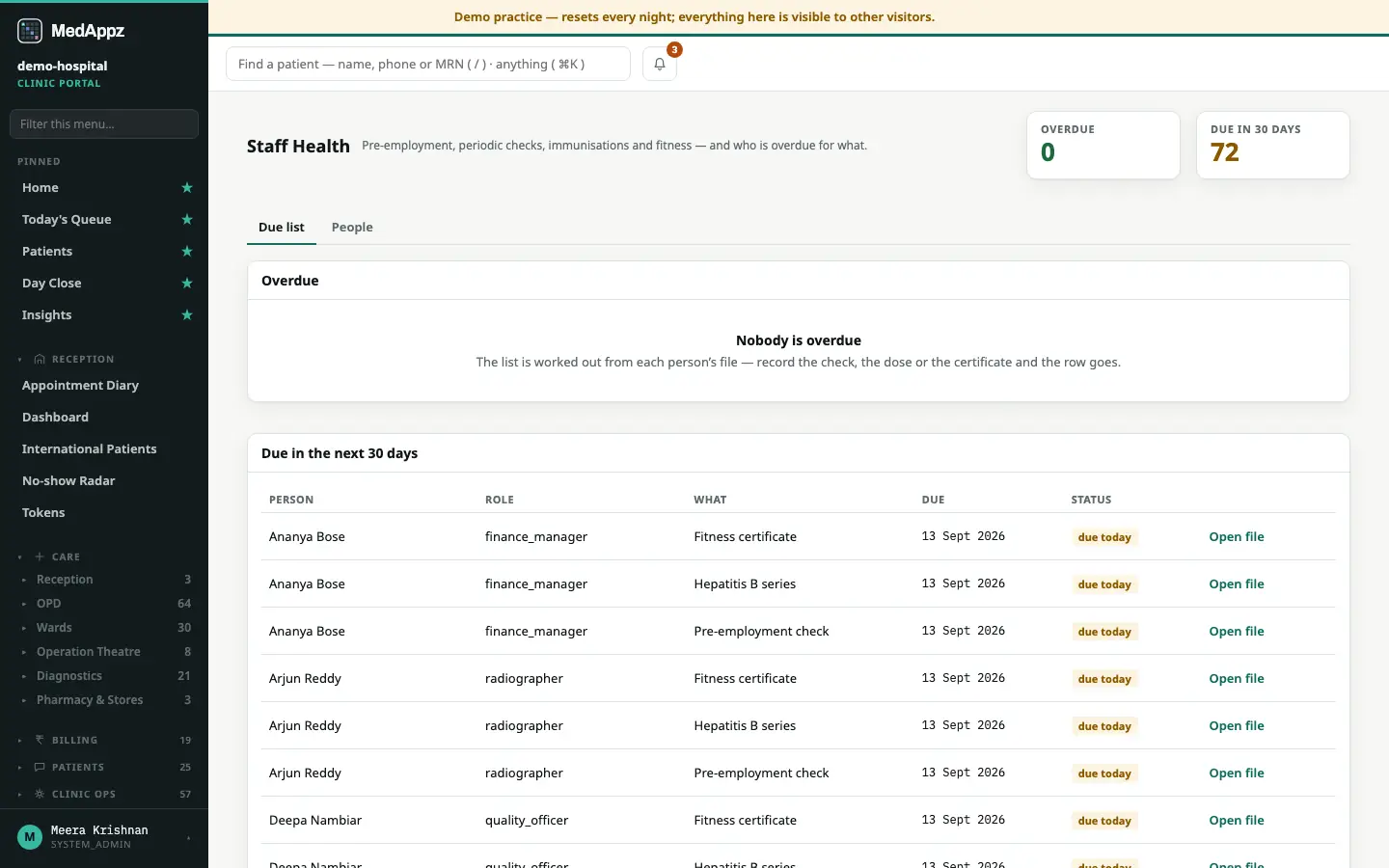Focus the Find a patient search box
This screenshot has height=868, width=1389.
click(x=428, y=64)
